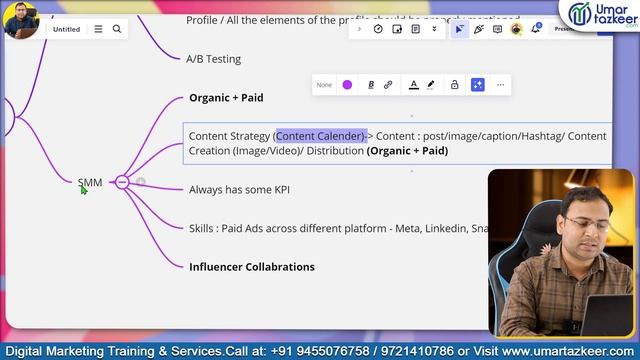Trigger the reactions party popper icon

(x=478, y=29)
